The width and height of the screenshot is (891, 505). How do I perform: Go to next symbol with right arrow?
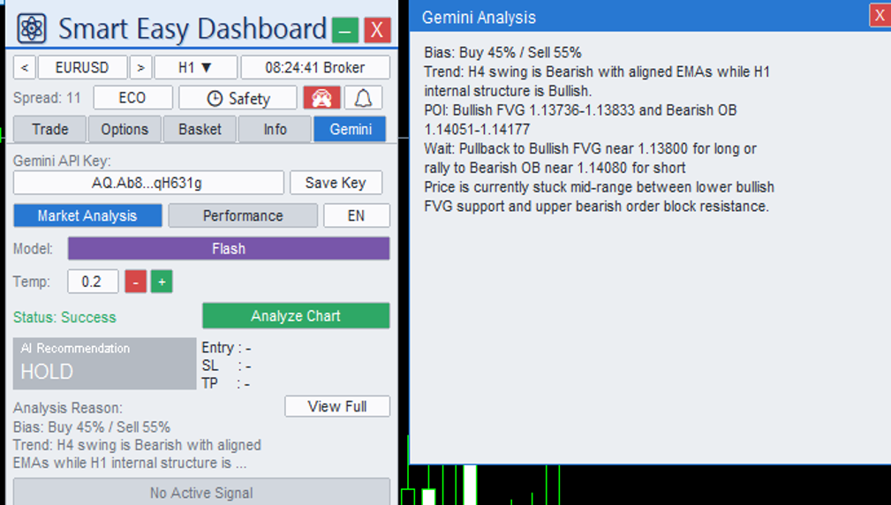[140, 68]
